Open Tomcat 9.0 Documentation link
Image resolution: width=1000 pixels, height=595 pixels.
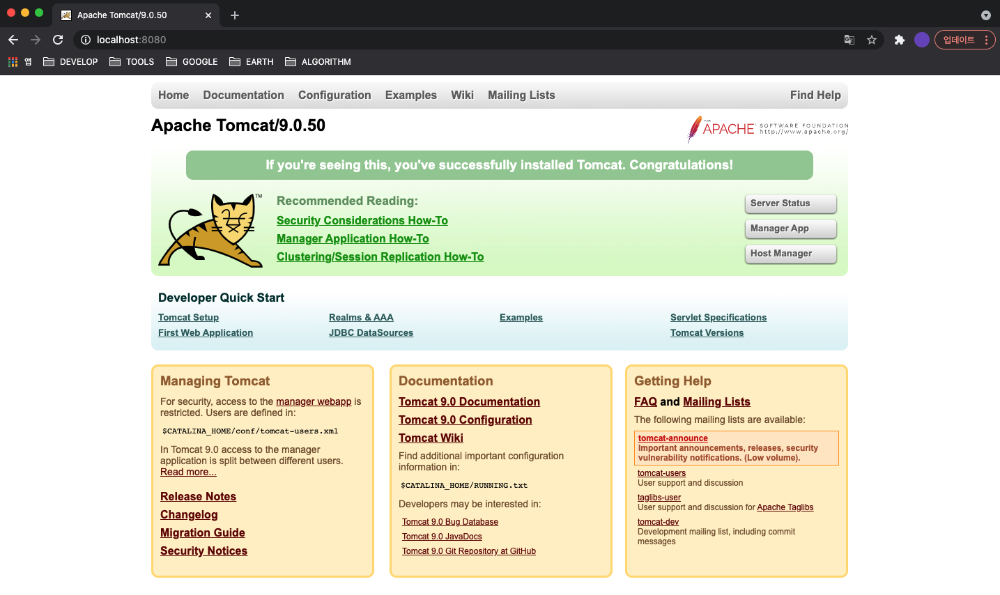(x=469, y=402)
